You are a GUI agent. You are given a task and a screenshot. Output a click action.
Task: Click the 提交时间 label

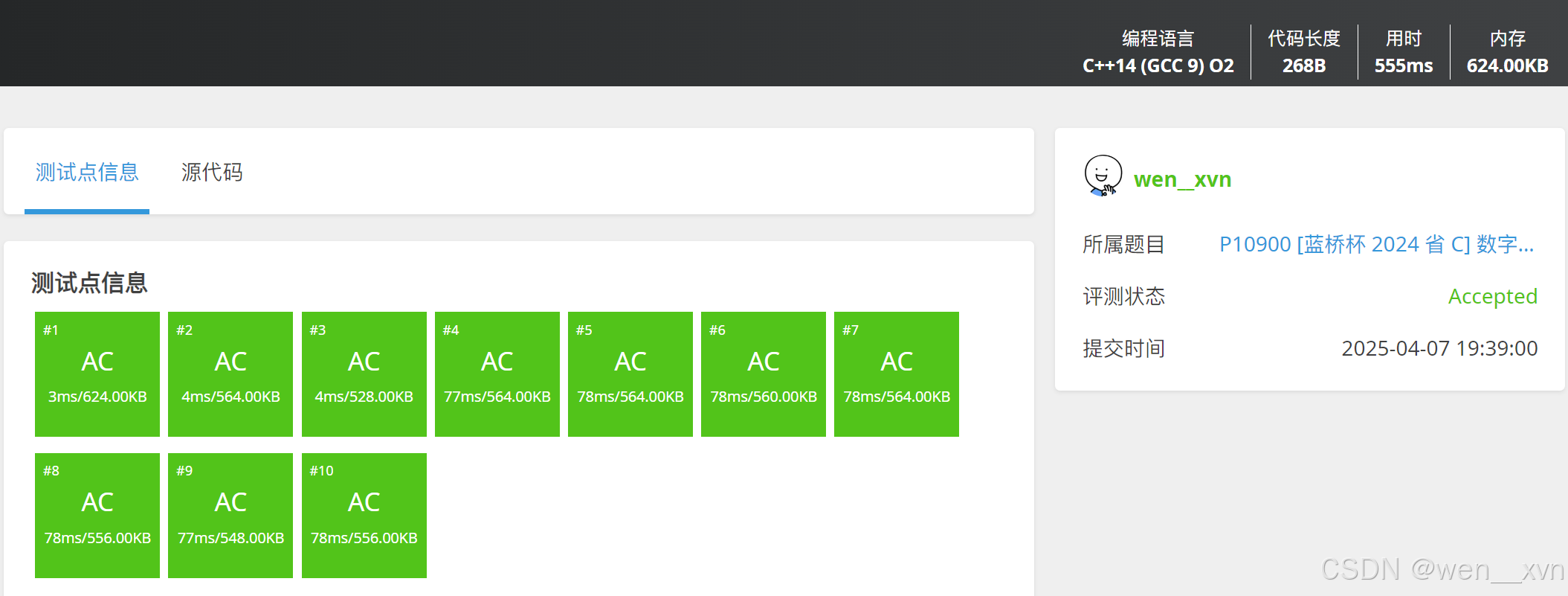click(x=1123, y=348)
